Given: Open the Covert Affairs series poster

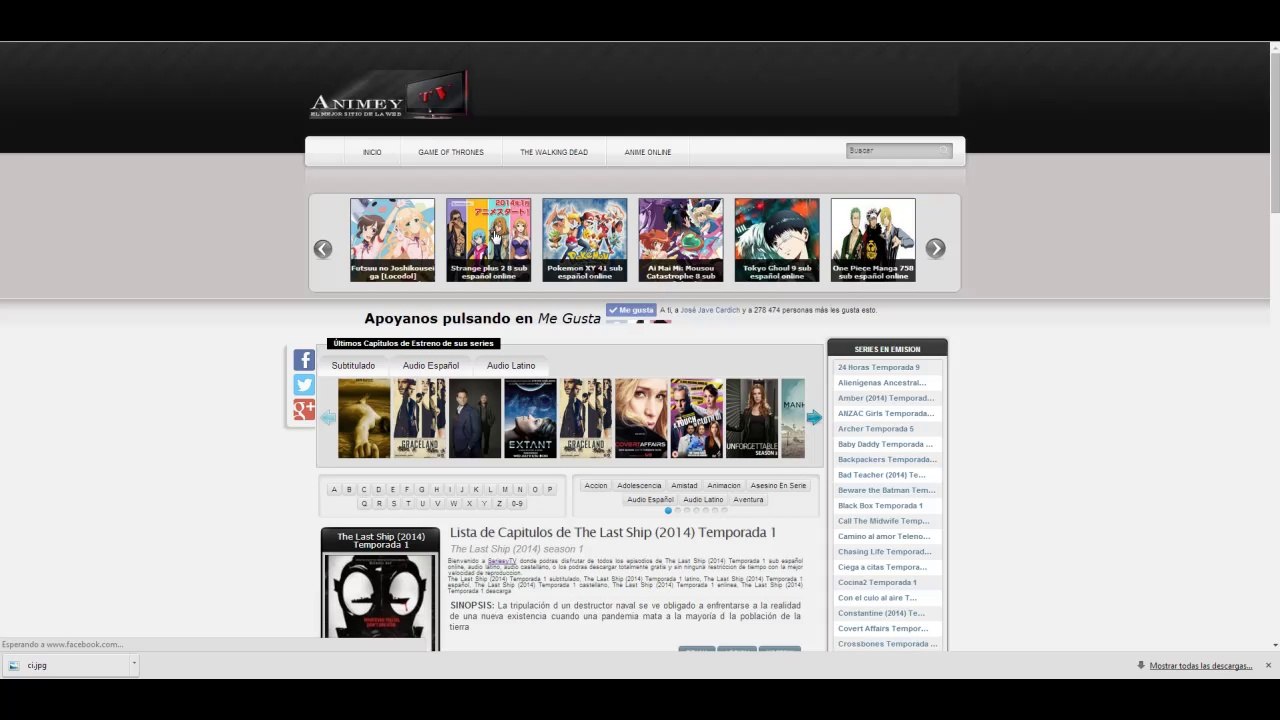Looking at the screenshot, I should click(x=641, y=418).
